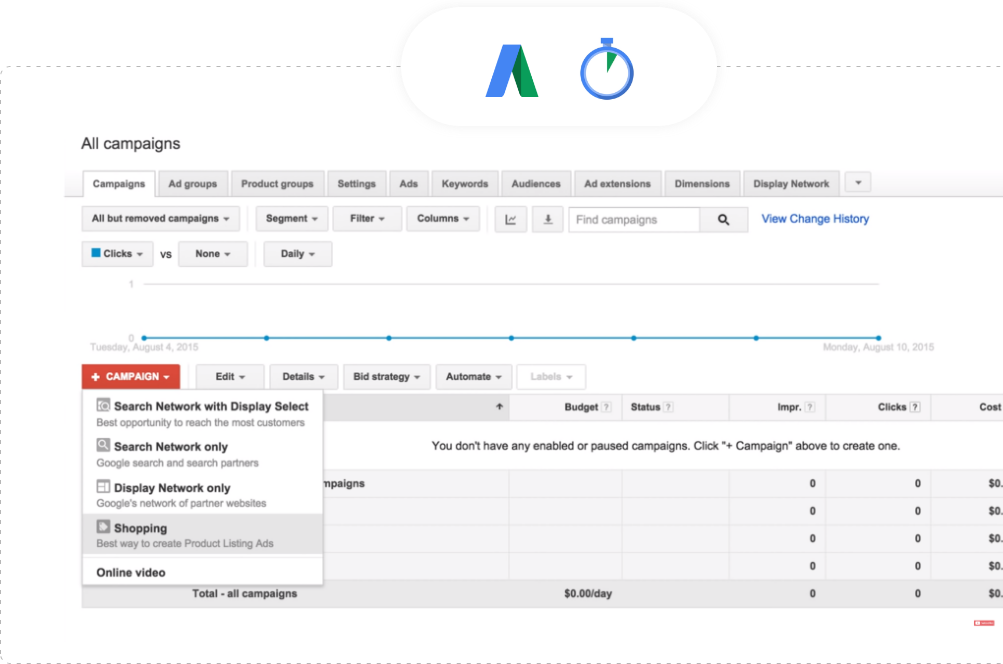Switch to the Ad groups tab
The height and width of the screenshot is (664, 1003).
click(x=193, y=184)
